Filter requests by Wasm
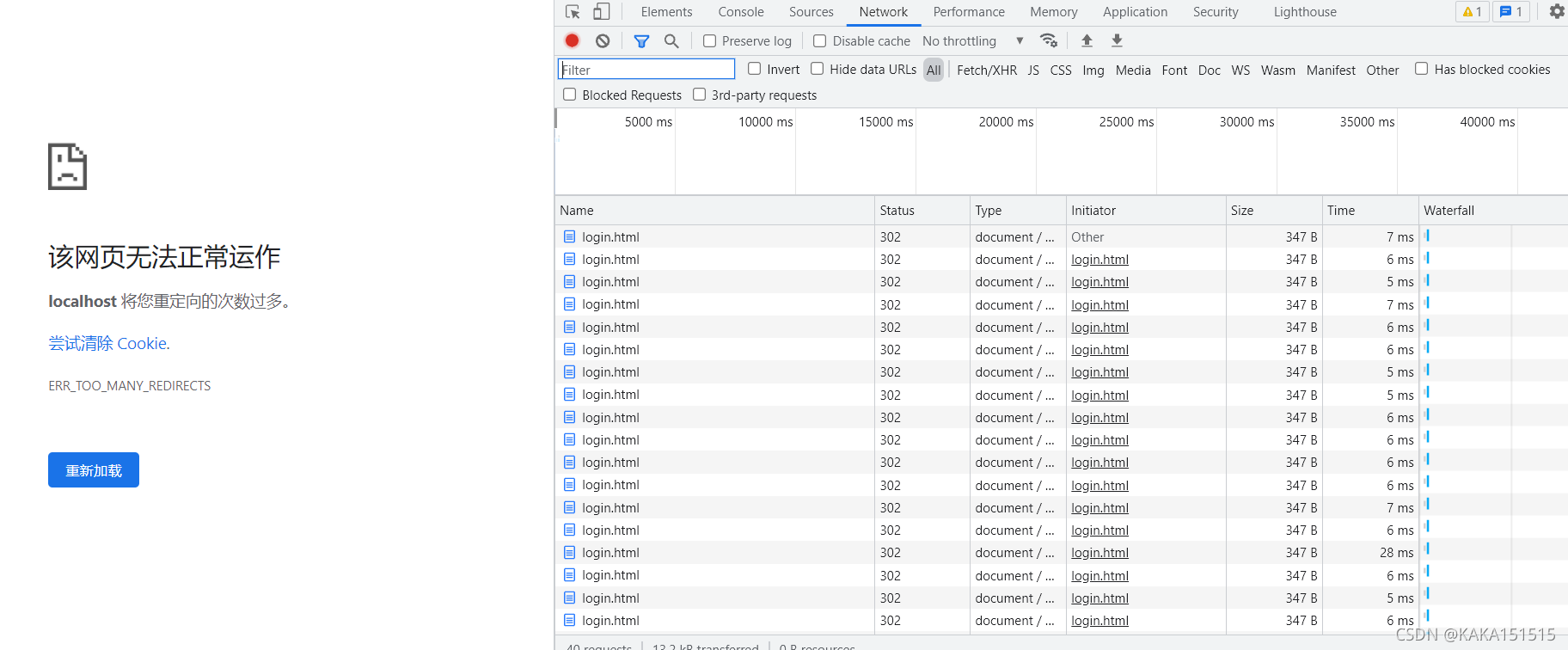The width and height of the screenshot is (1568, 650). [1278, 71]
